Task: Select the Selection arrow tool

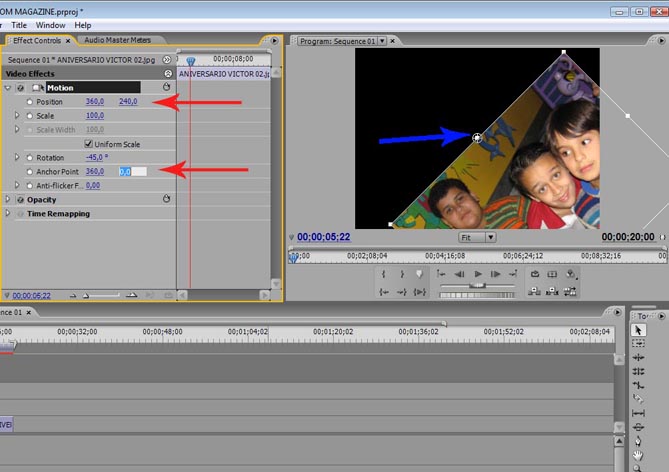Action: (640, 330)
